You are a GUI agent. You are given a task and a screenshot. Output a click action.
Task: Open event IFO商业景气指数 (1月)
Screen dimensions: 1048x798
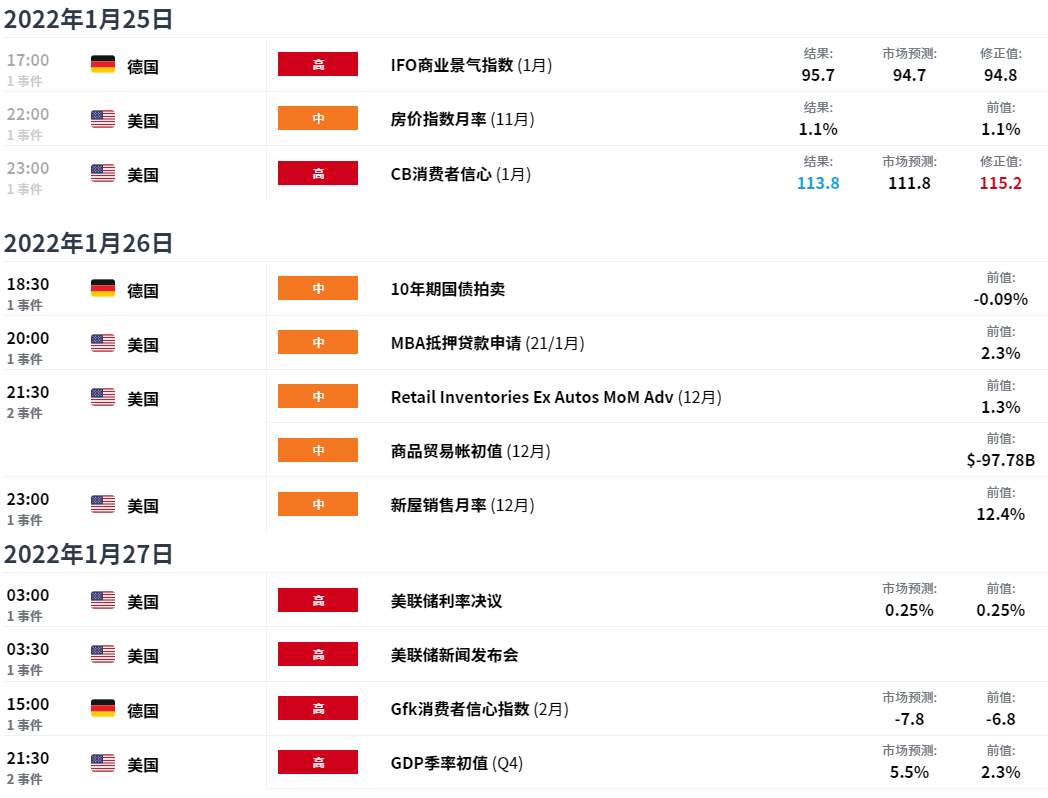(471, 65)
